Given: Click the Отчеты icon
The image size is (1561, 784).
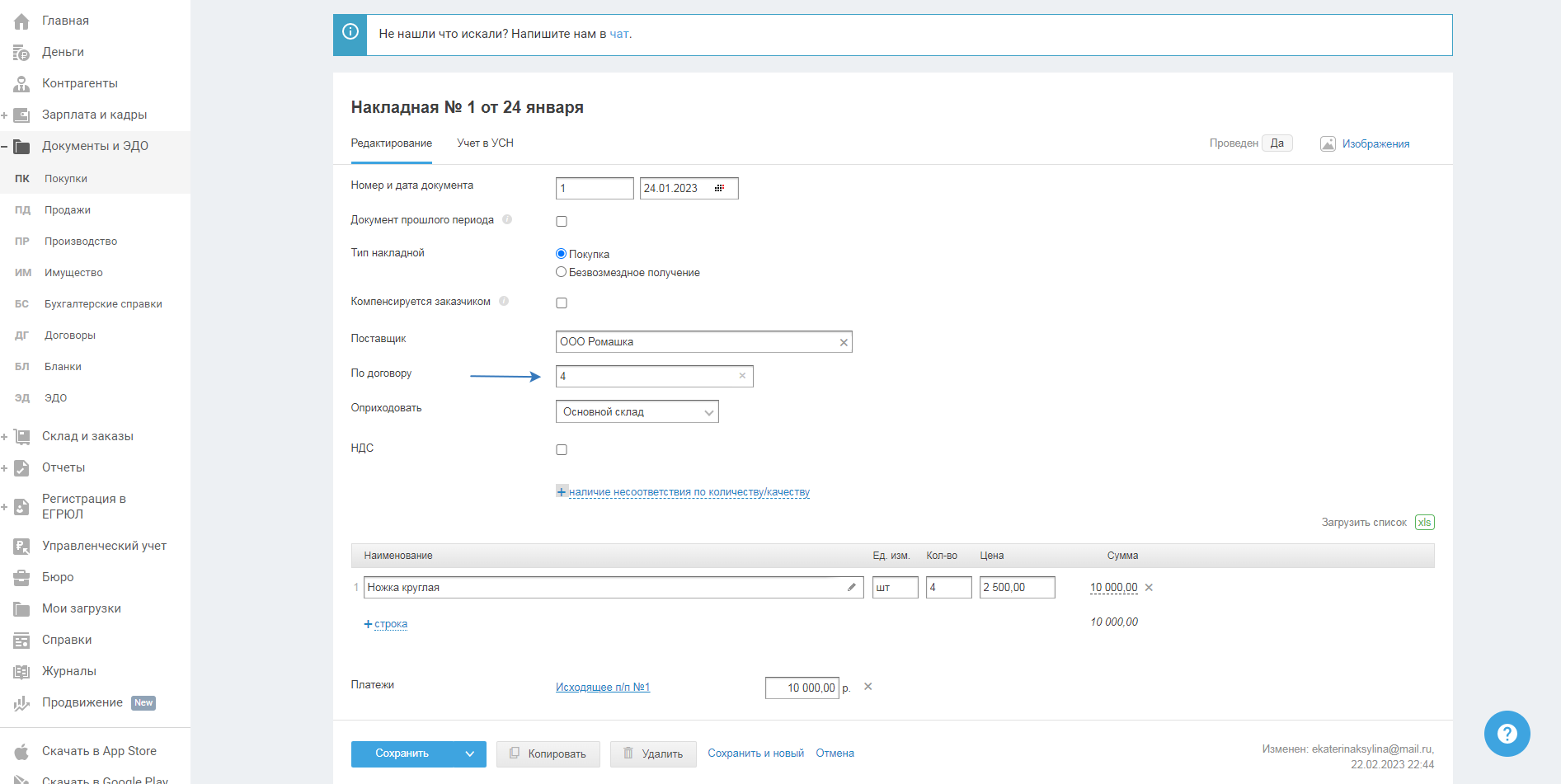Looking at the screenshot, I should (21, 468).
